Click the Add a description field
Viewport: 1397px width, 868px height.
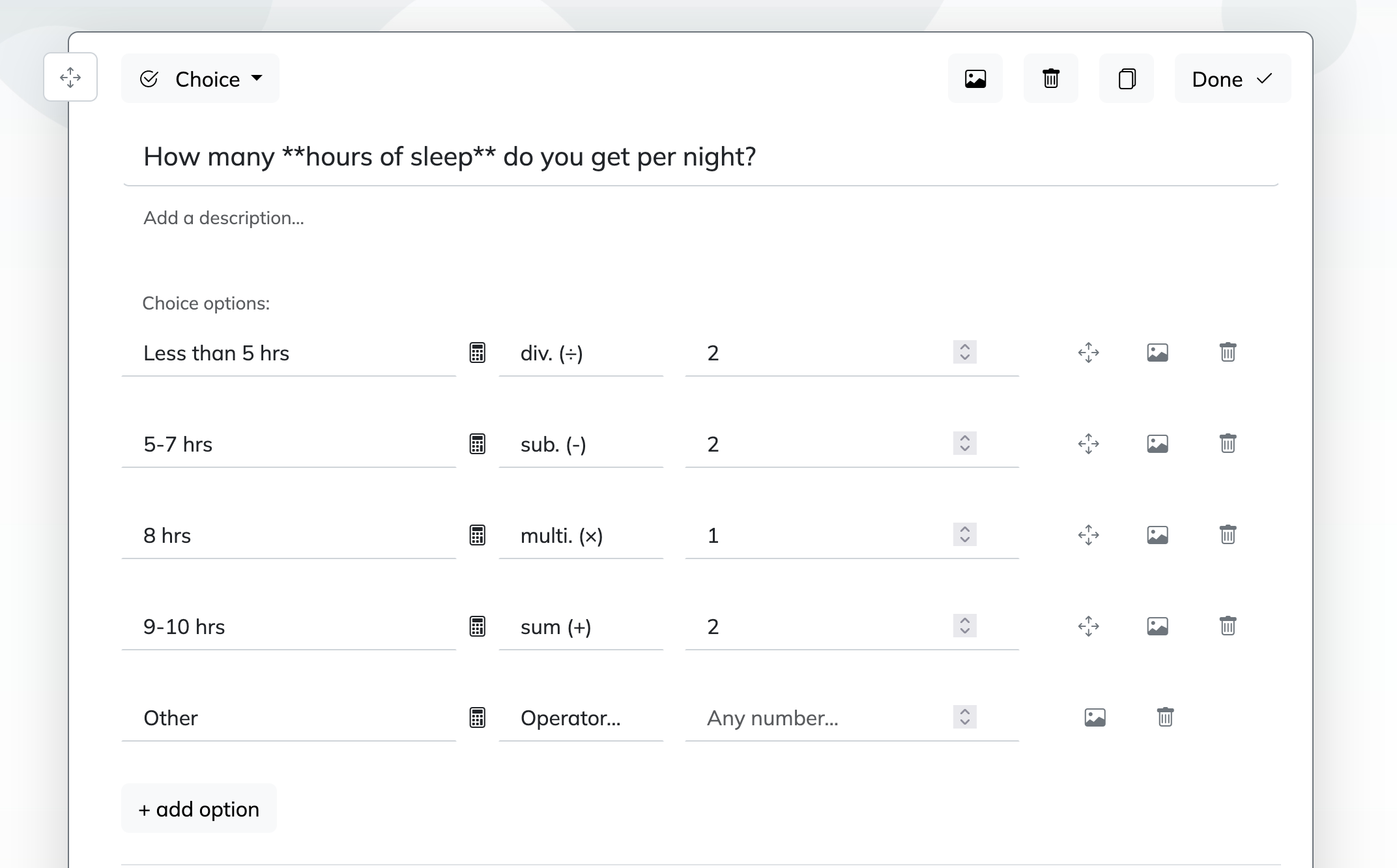(x=701, y=218)
